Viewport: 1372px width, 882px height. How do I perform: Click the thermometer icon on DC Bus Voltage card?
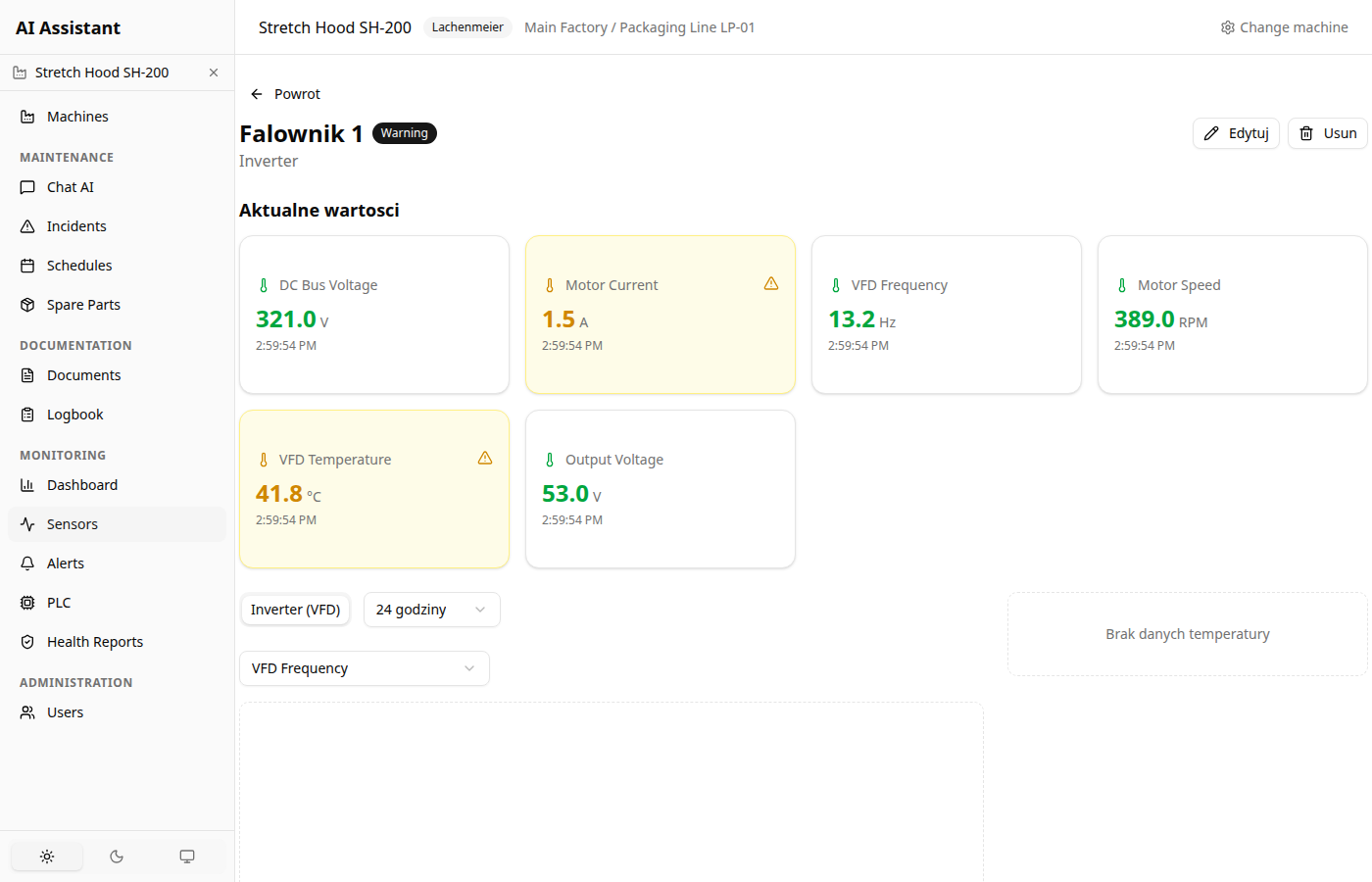pos(263,284)
